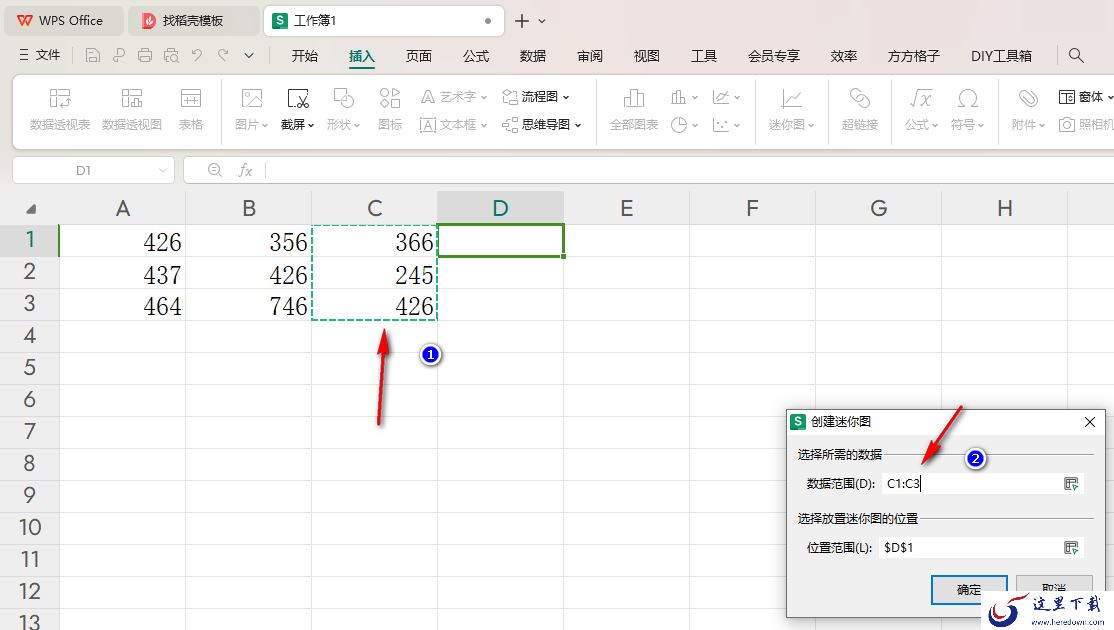This screenshot has height=630, width=1114.
Task: Open the PivotTable (数据透视表) tool
Action: pos(60,109)
